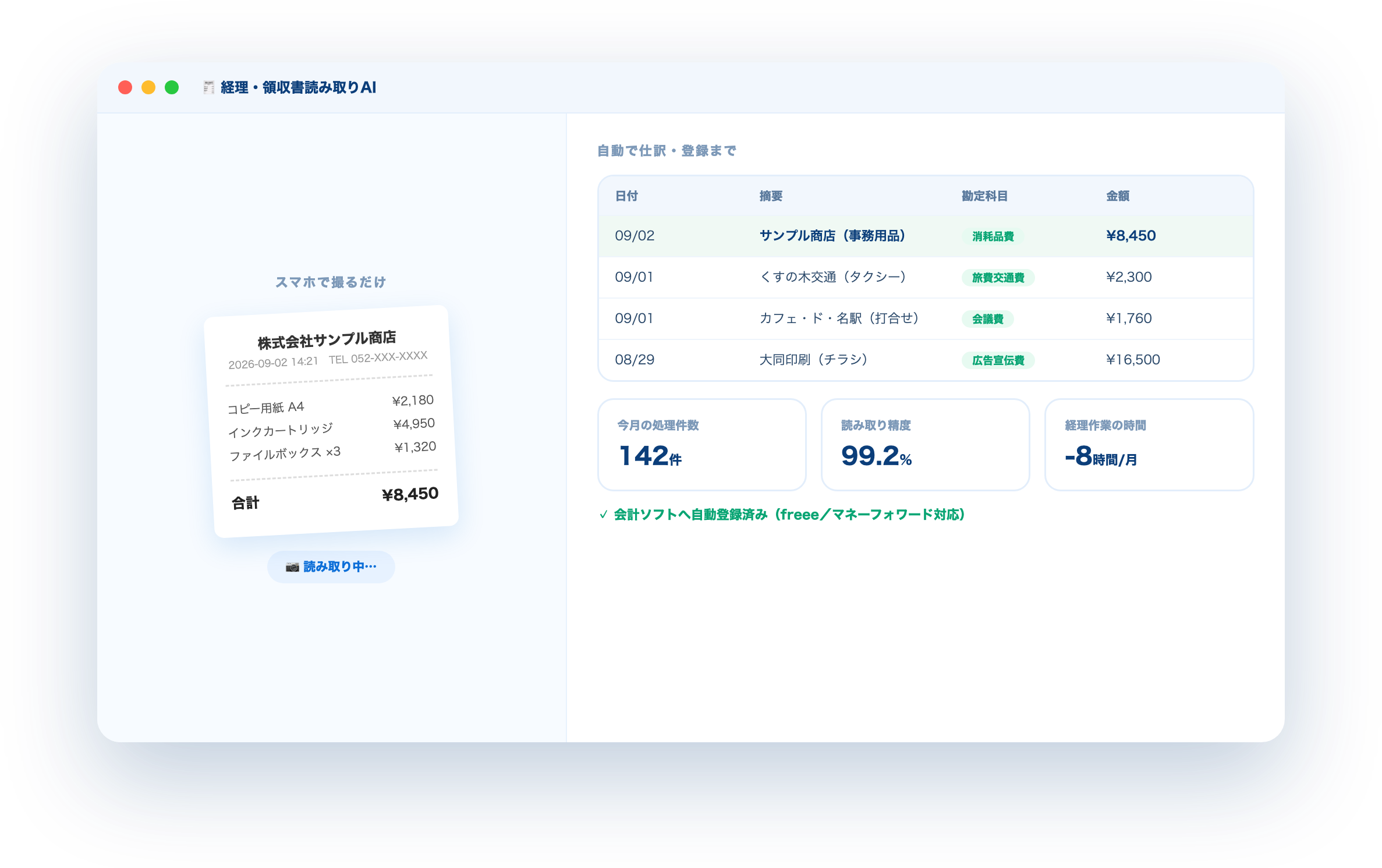
Task: Select the 旅費交通費 category tag
Action: (x=998, y=278)
